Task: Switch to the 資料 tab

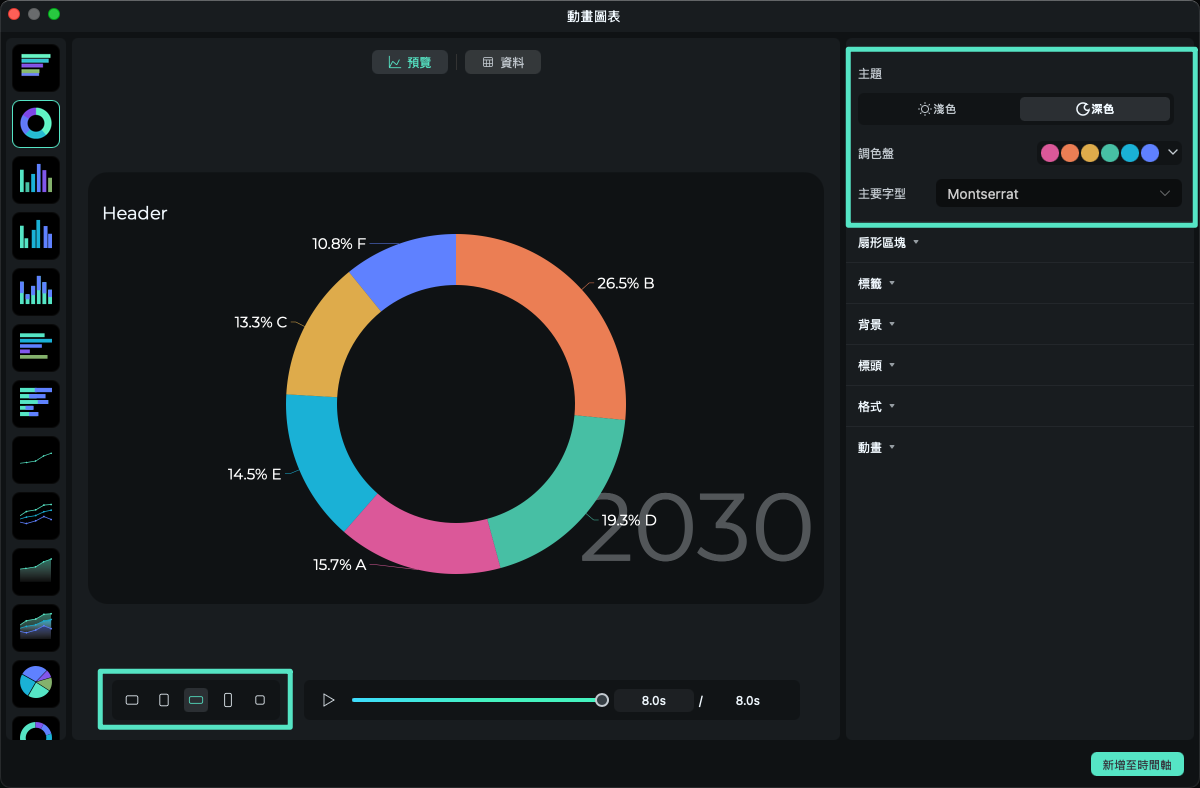Action: point(503,62)
